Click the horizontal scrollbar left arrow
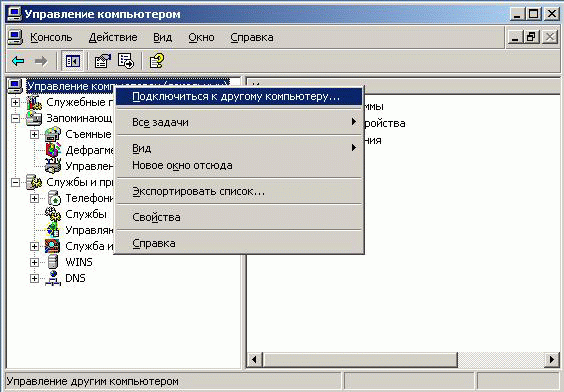564x392 pixels. 254,359
